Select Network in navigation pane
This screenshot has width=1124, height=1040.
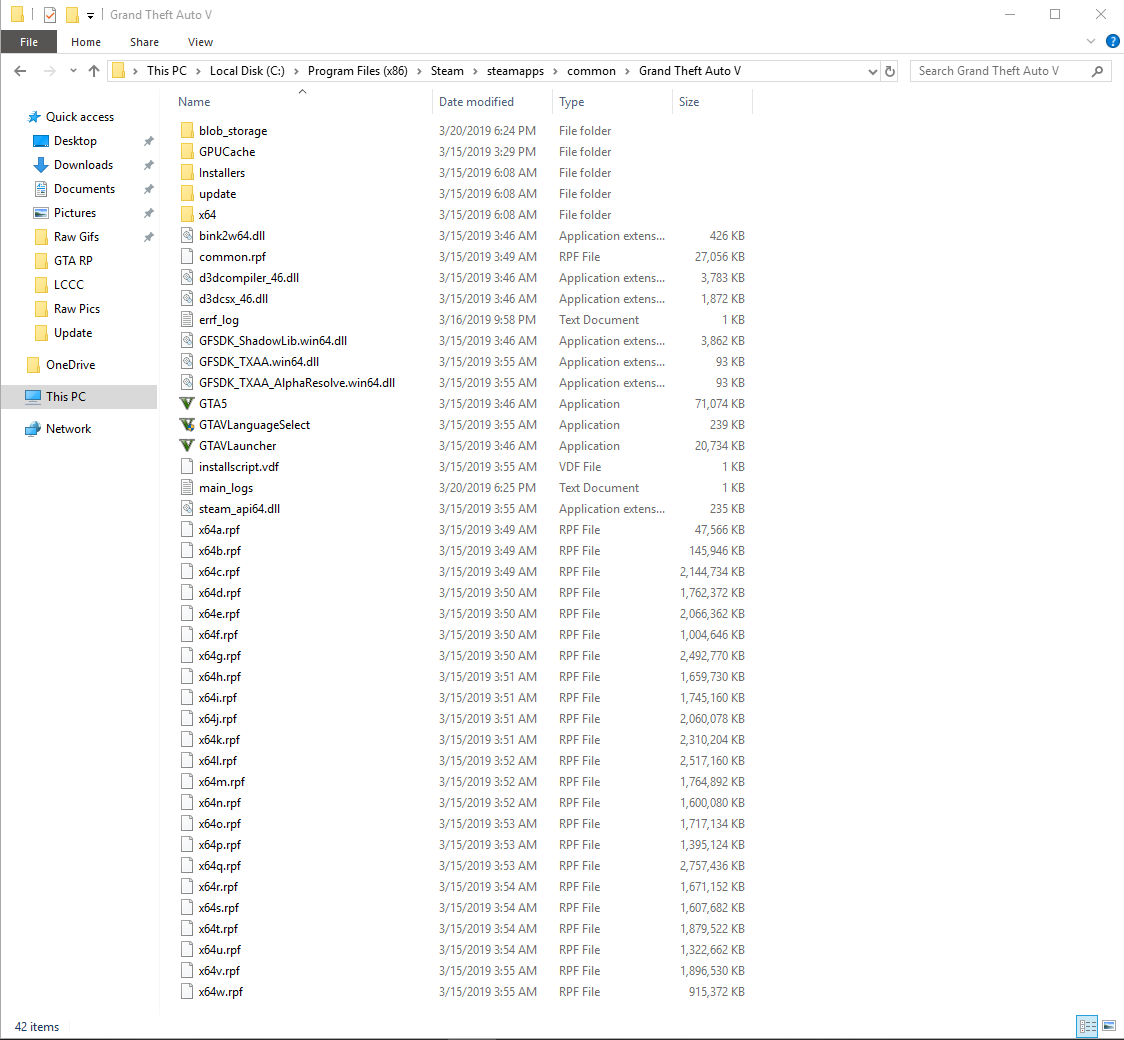pyautogui.click(x=68, y=429)
